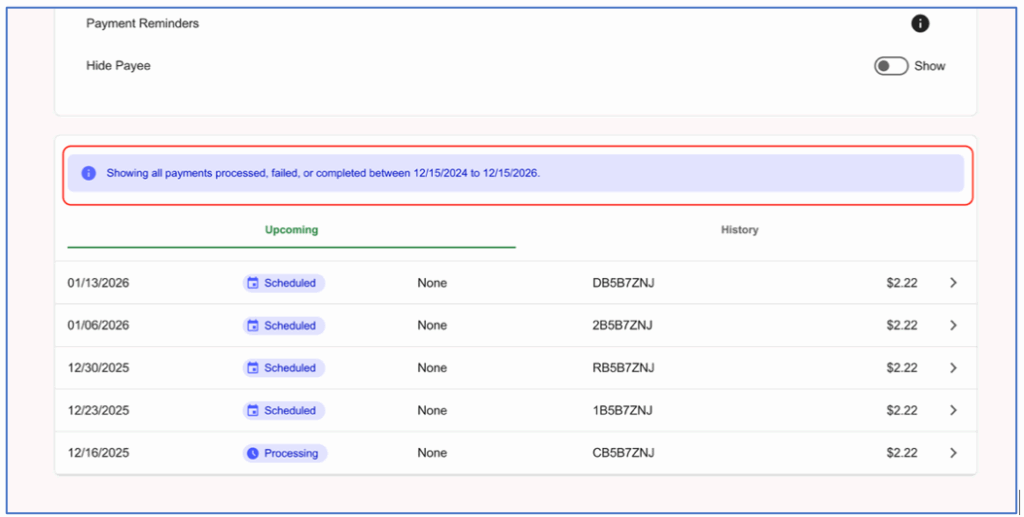Click the info icon in date range banner
Image resolution: width=1024 pixels, height=517 pixels.
(88, 173)
